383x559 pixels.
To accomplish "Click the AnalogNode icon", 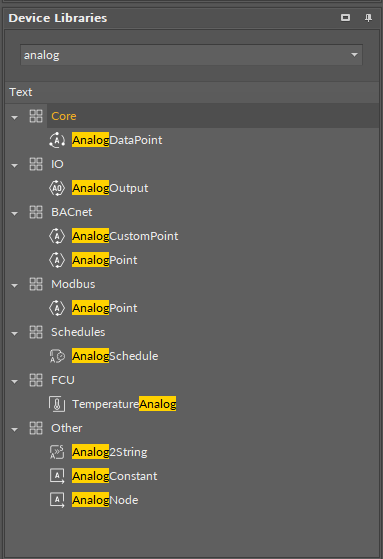I will (57, 500).
